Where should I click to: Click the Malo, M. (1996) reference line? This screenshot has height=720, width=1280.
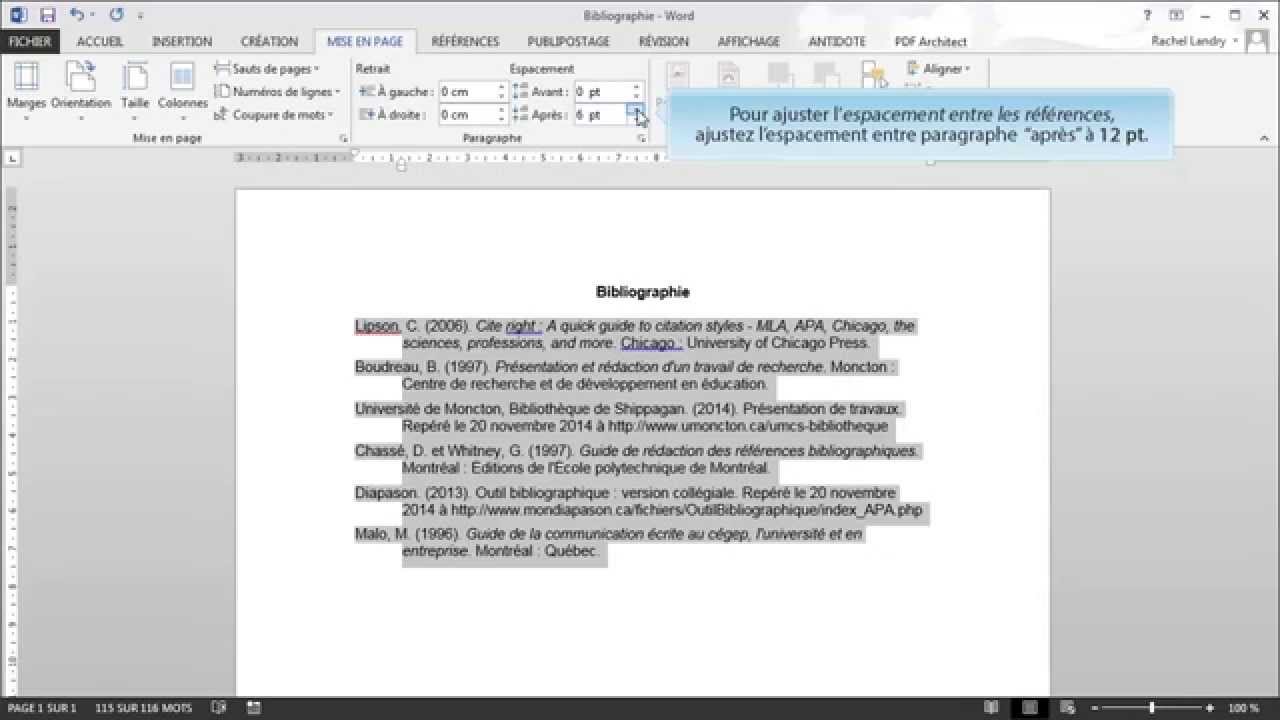tap(608, 534)
